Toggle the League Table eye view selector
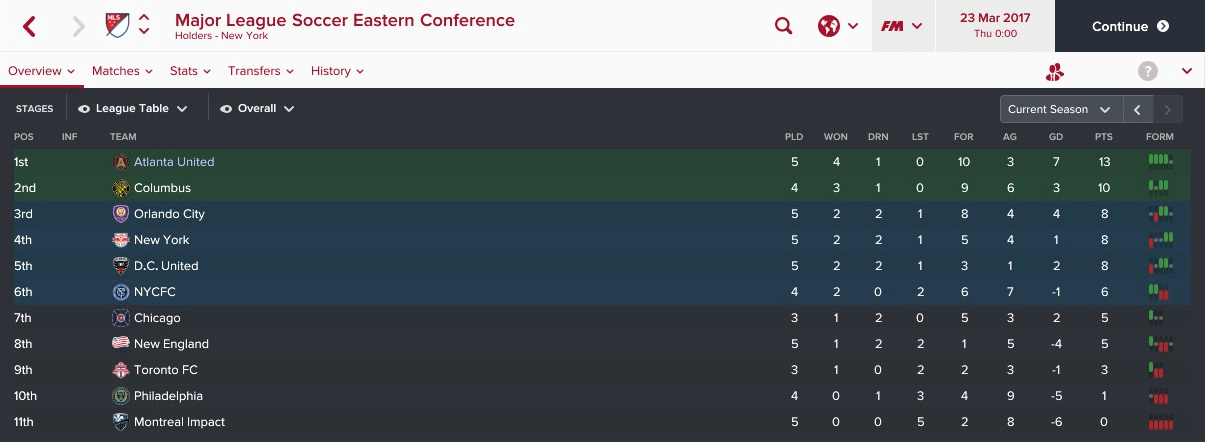1205x442 pixels. (x=133, y=109)
